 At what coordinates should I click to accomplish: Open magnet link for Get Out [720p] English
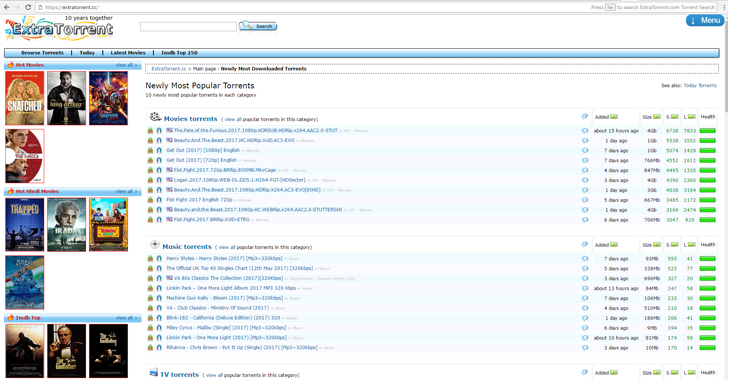(x=159, y=160)
